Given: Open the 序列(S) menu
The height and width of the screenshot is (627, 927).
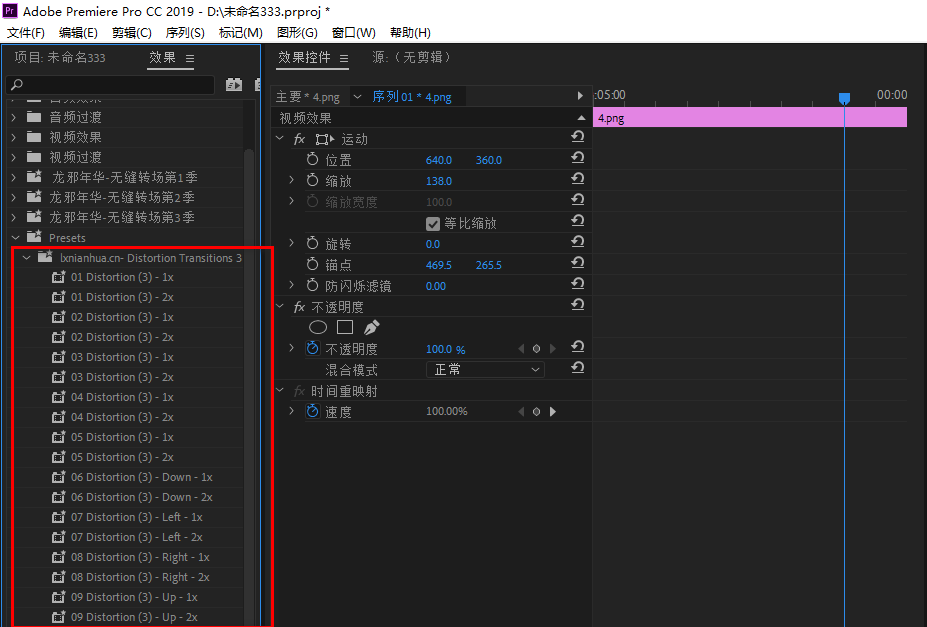Looking at the screenshot, I should pyautogui.click(x=185, y=33).
